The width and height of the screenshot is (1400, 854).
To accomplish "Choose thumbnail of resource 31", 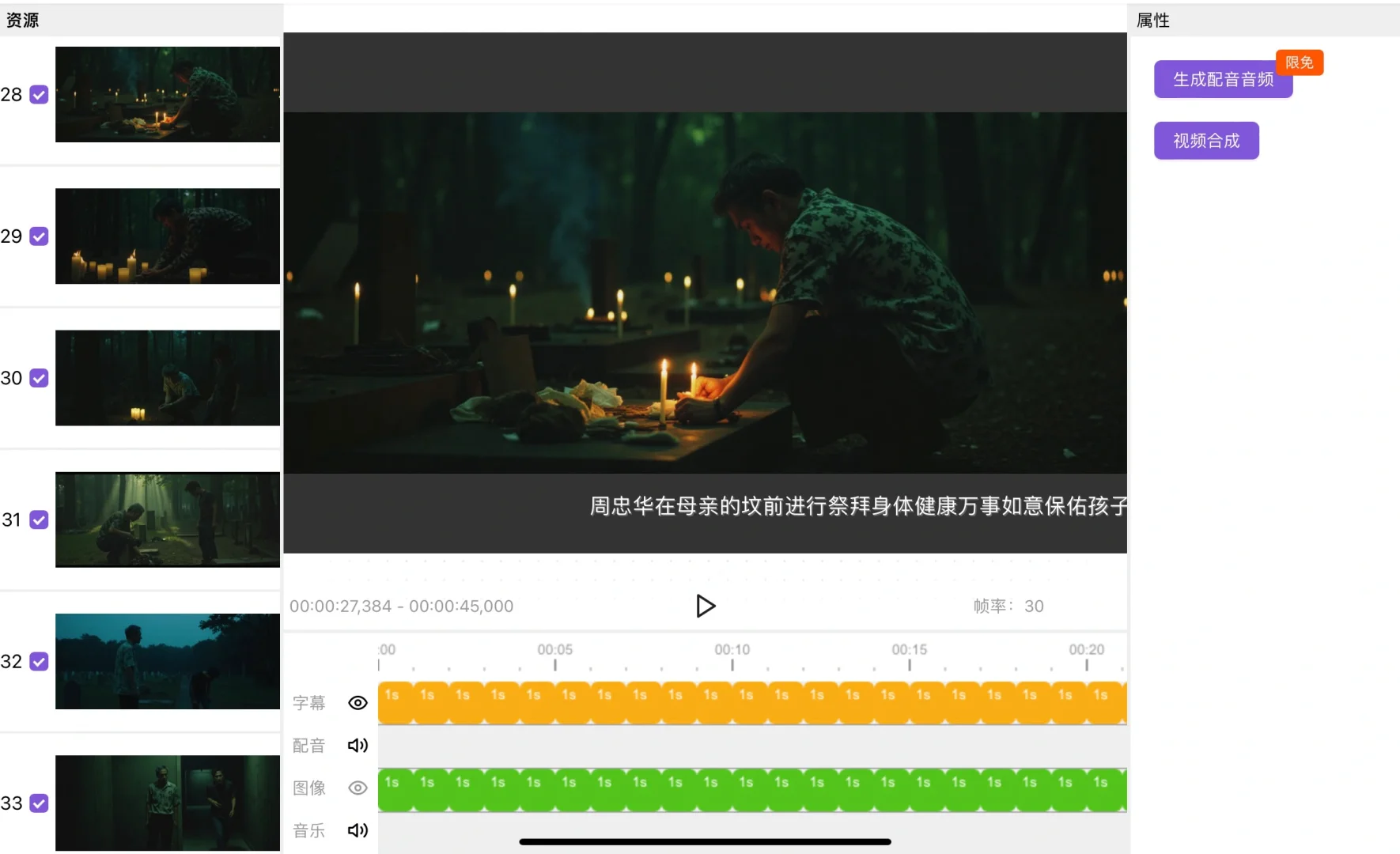I will click(x=168, y=520).
